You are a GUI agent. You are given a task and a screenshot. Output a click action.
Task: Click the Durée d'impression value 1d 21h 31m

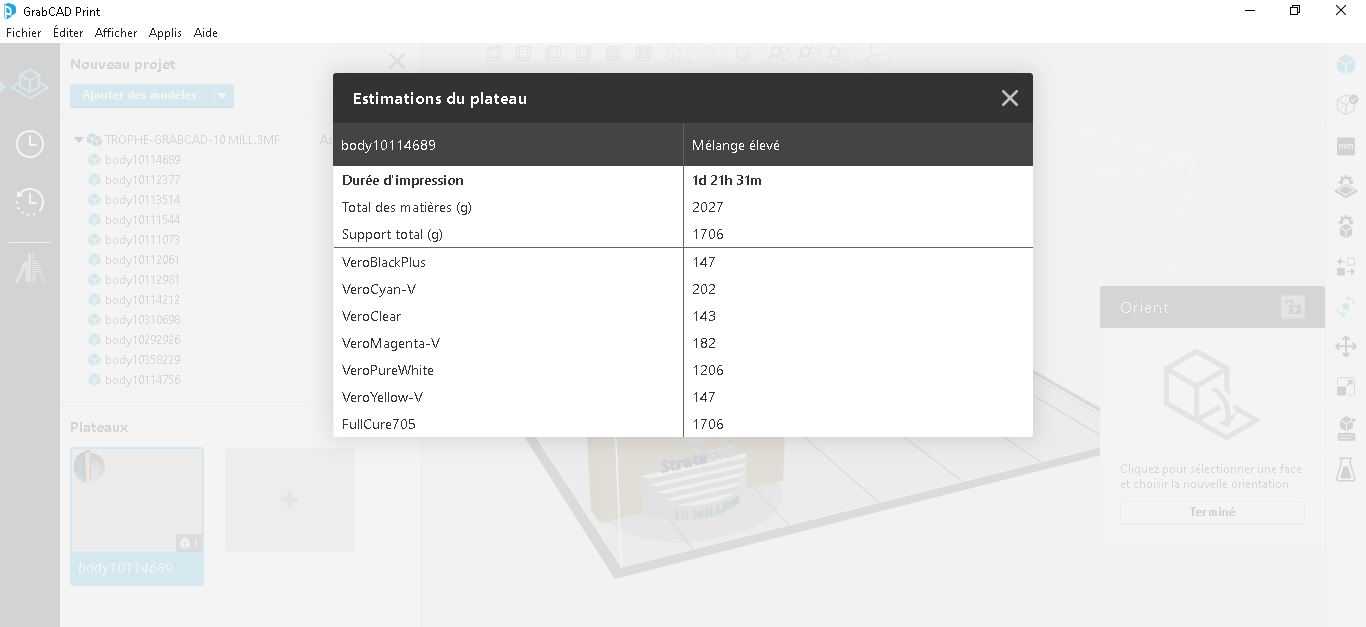(727, 181)
